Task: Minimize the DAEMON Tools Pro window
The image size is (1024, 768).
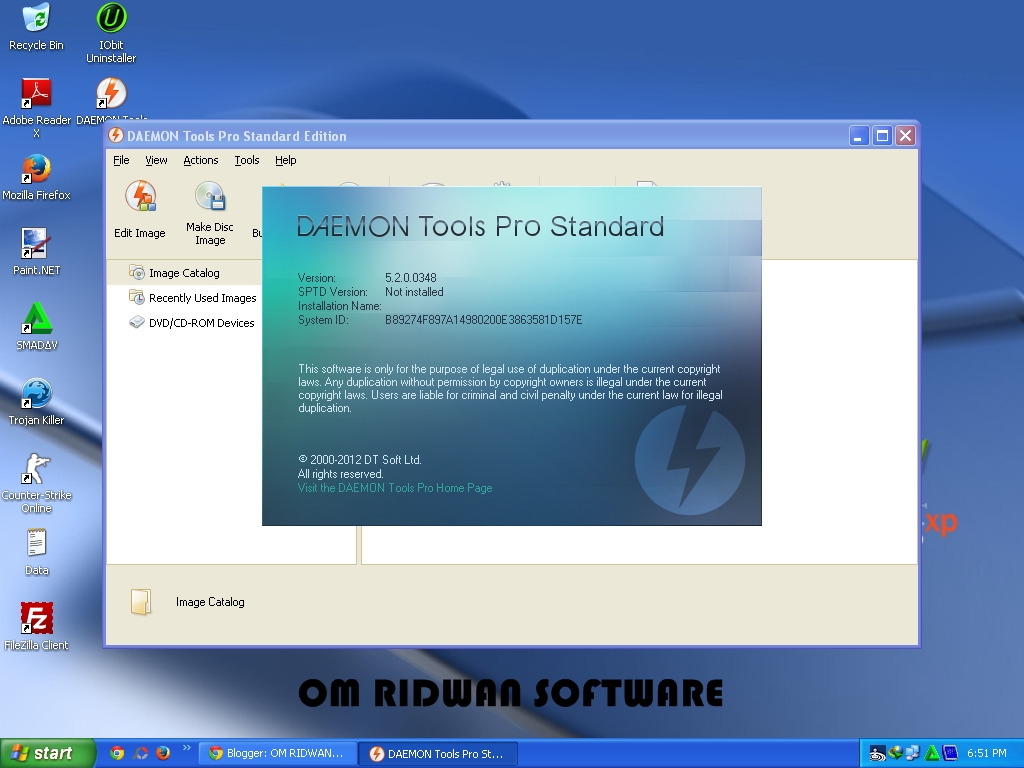Action: (x=859, y=136)
